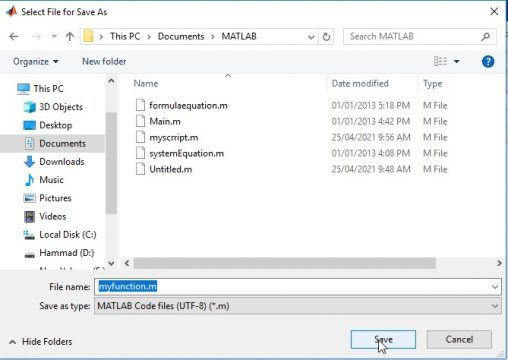Image resolution: width=508 pixels, height=360 pixels.
Task: Sort by Name column header
Action: [146, 84]
